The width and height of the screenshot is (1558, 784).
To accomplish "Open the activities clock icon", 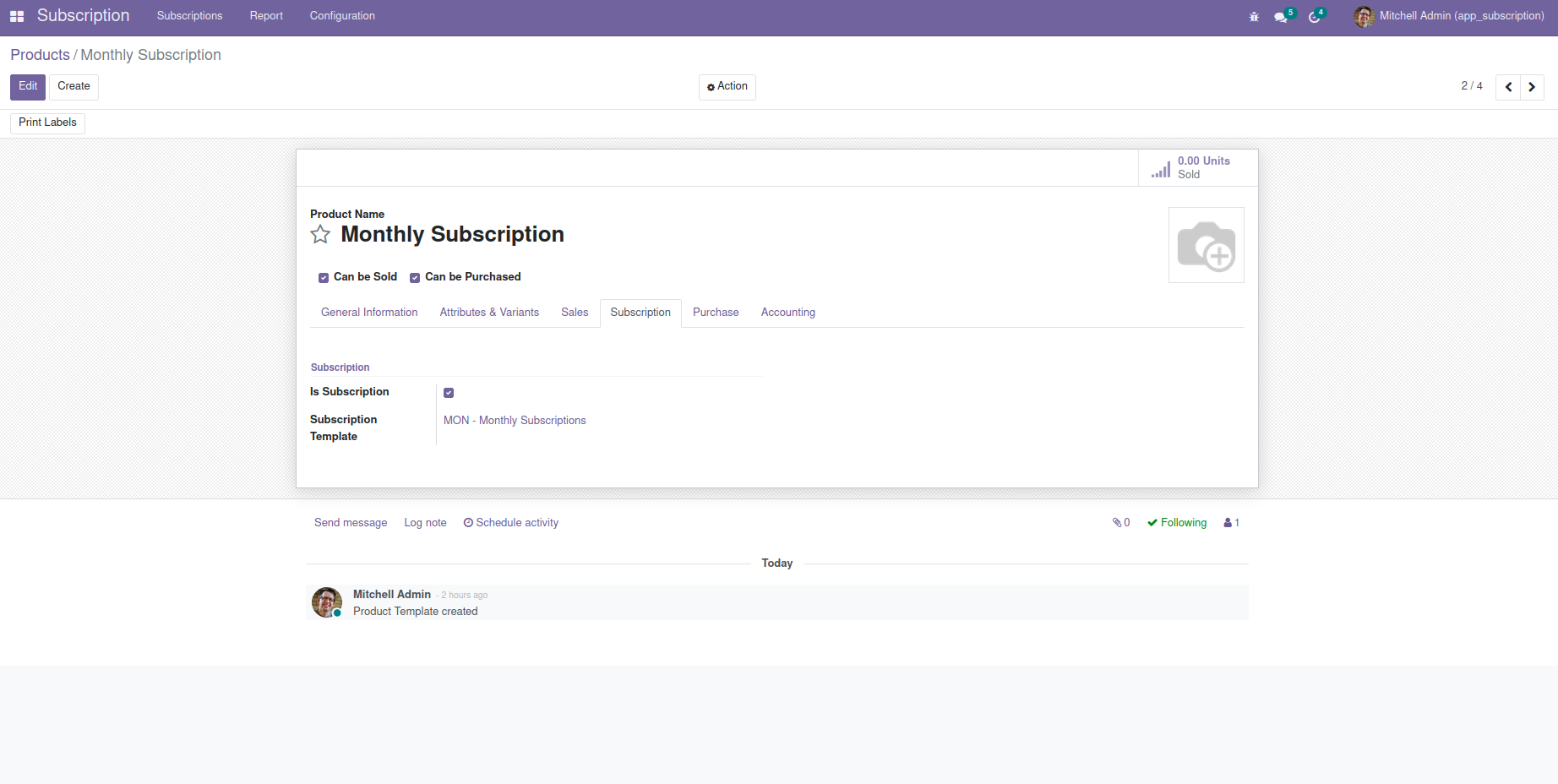I will point(1315,17).
